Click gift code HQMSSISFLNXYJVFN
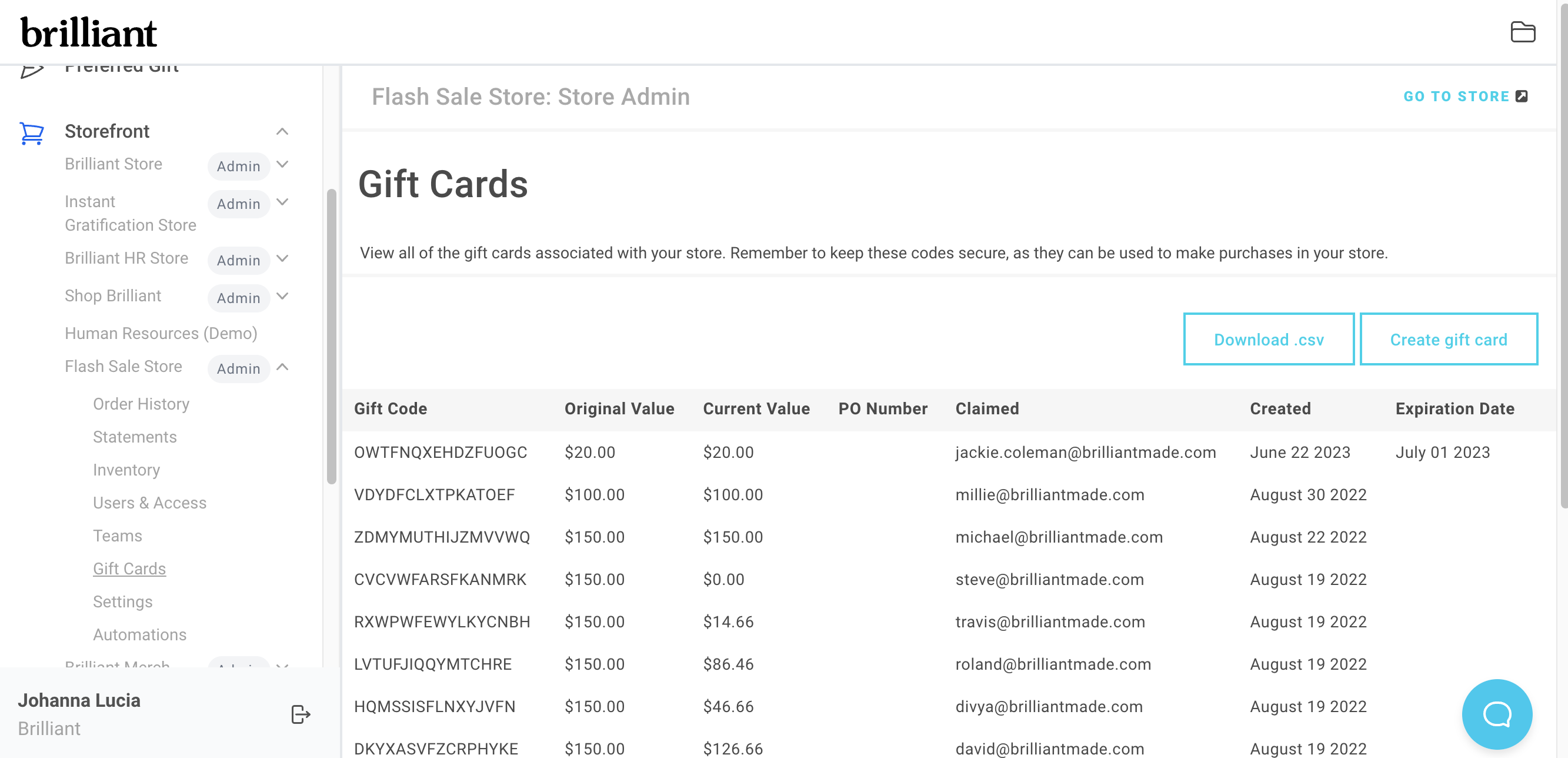The height and width of the screenshot is (758, 1568). 434,706
